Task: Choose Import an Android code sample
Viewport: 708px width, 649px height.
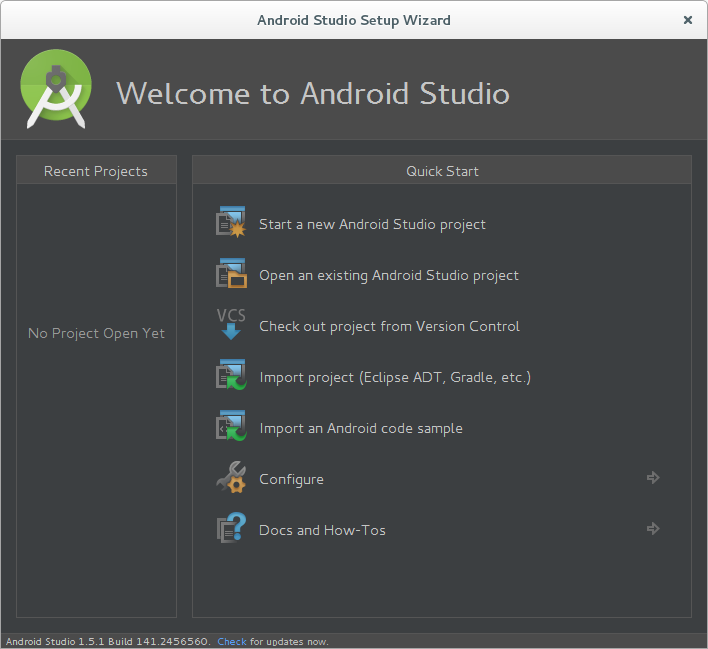Action: (x=361, y=429)
